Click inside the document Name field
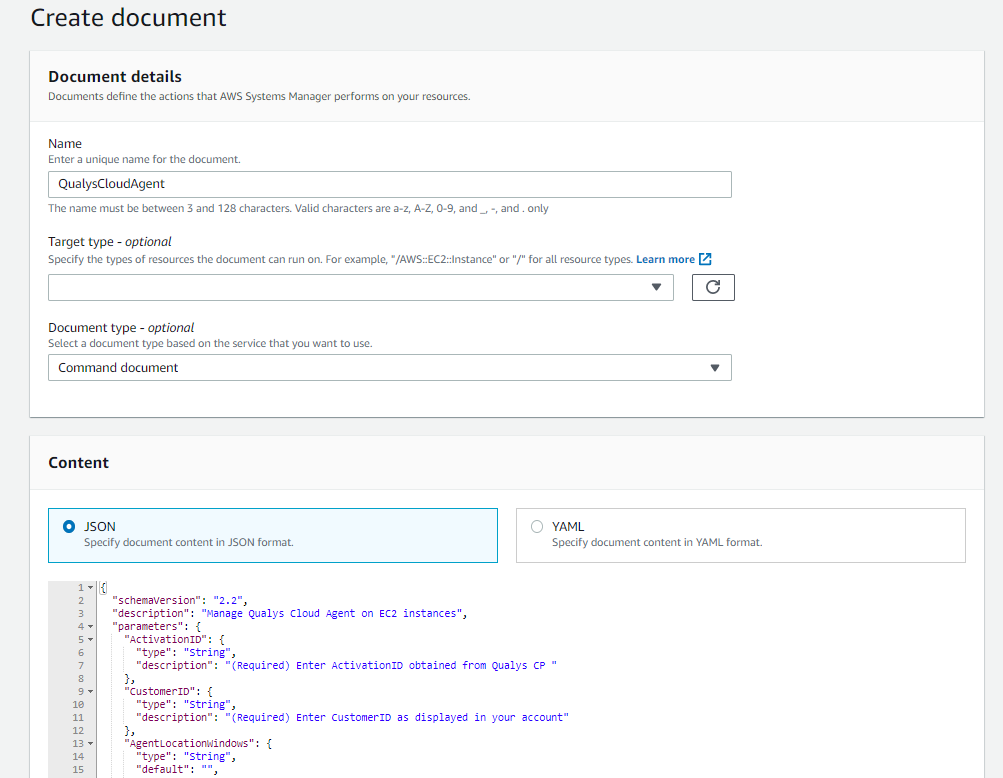 pos(389,184)
